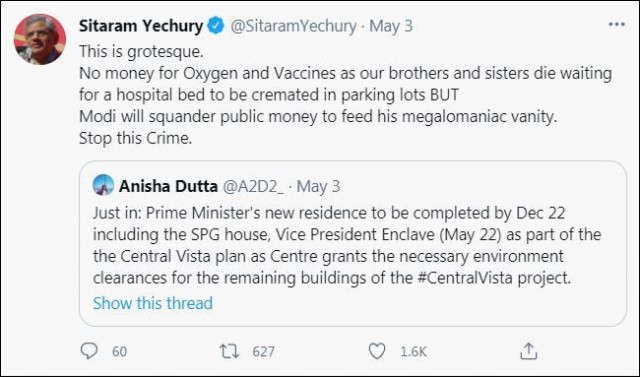Click the @A2D2_ handle
The image size is (640, 377).
tap(253, 186)
